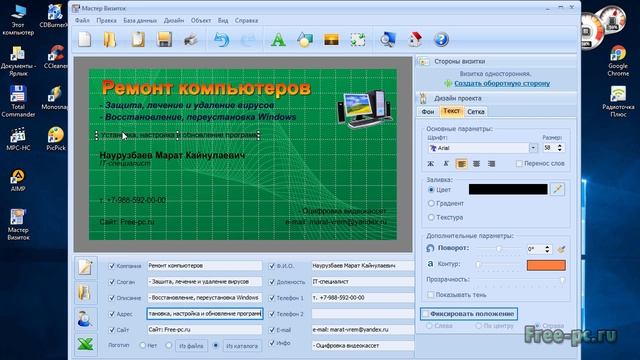Open the AIMP desktop shortcut
The width and height of the screenshot is (640, 360).
(x=18, y=180)
